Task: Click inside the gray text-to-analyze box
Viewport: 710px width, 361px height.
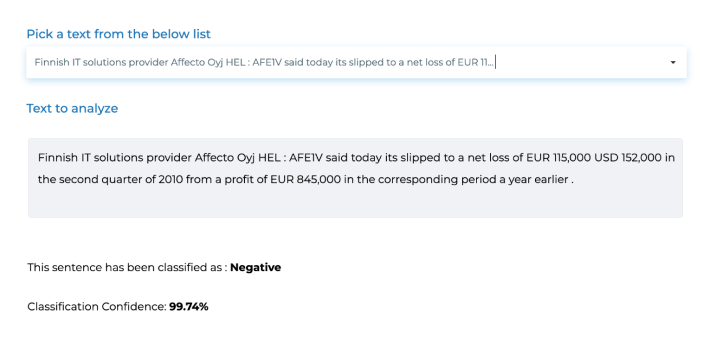Action: pos(355,178)
